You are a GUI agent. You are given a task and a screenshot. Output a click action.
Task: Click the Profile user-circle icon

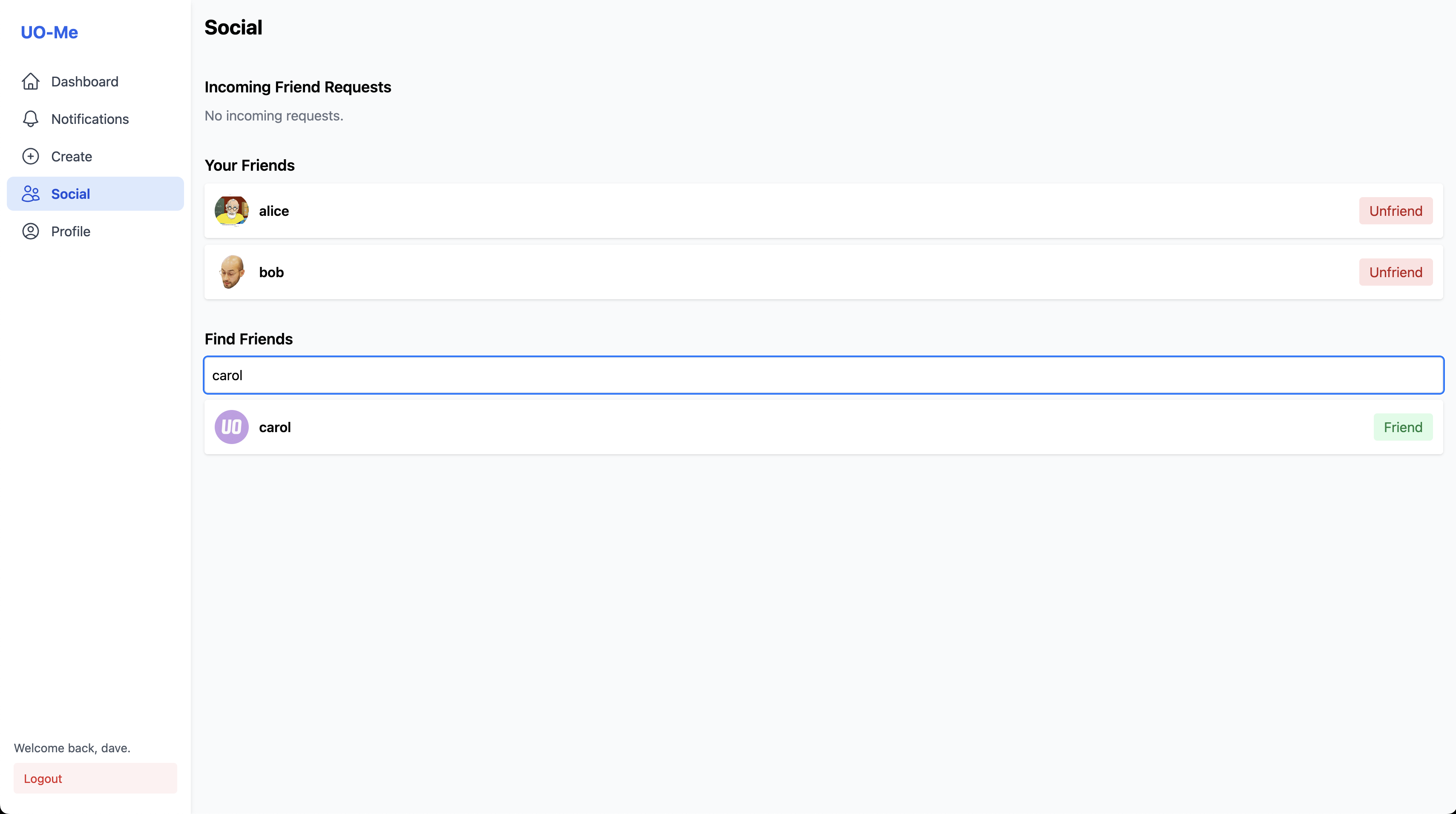point(31,232)
